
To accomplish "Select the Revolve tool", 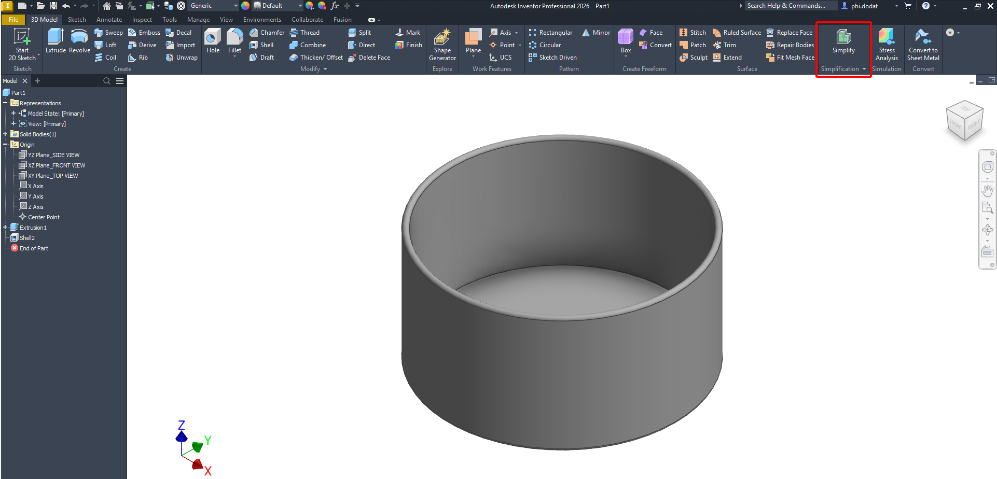I will 79,42.
